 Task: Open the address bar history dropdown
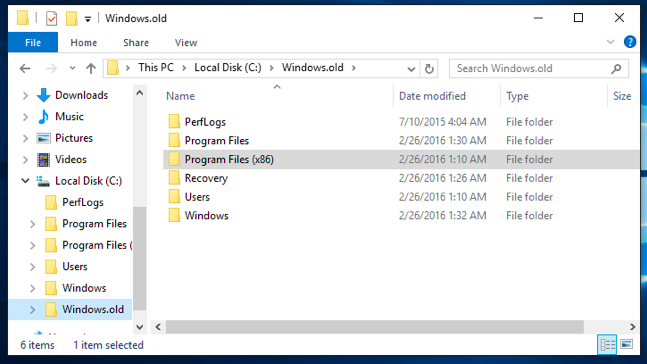coord(411,69)
